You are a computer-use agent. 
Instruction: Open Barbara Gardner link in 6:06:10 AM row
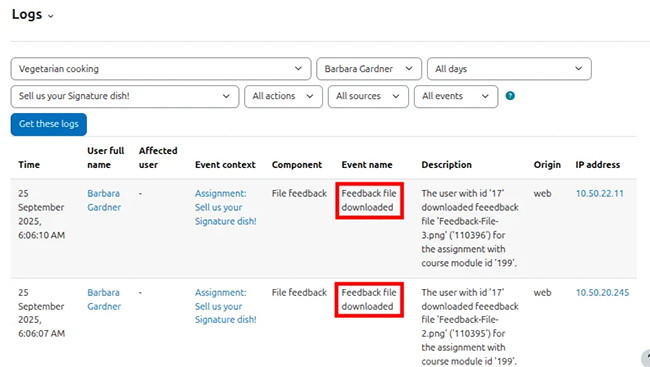click(104, 200)
